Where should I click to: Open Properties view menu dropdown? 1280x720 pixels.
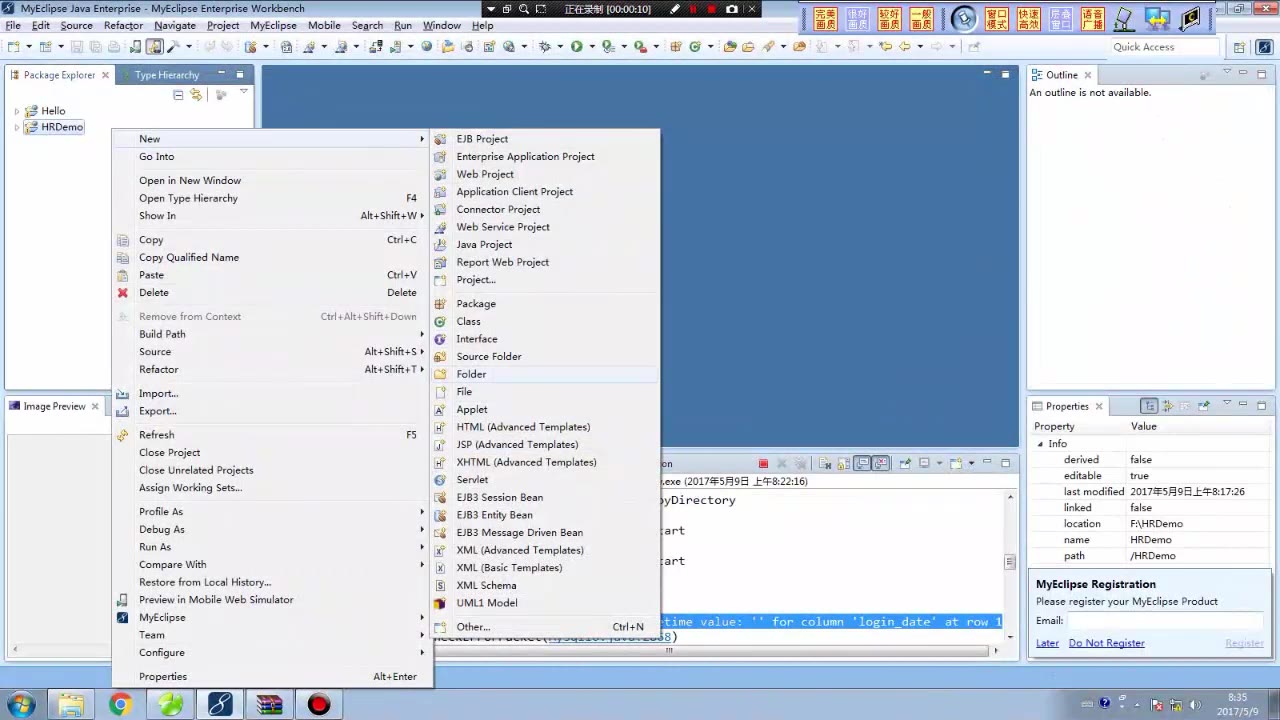click(x=1227, y=403)
